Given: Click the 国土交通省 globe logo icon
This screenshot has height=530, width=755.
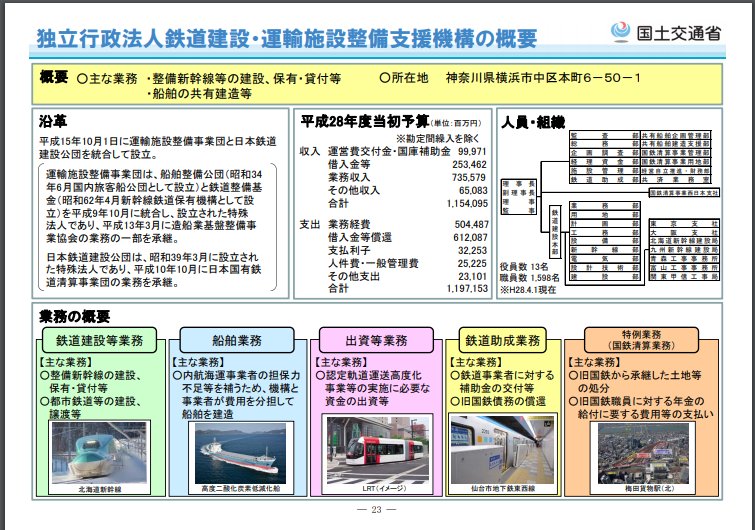Looking at the screenshot, I should pyautogui.click(x=620, y=32).
